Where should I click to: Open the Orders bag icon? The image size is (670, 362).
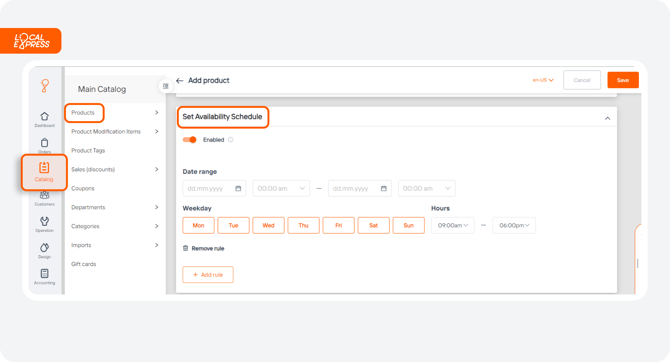point(44,143)
